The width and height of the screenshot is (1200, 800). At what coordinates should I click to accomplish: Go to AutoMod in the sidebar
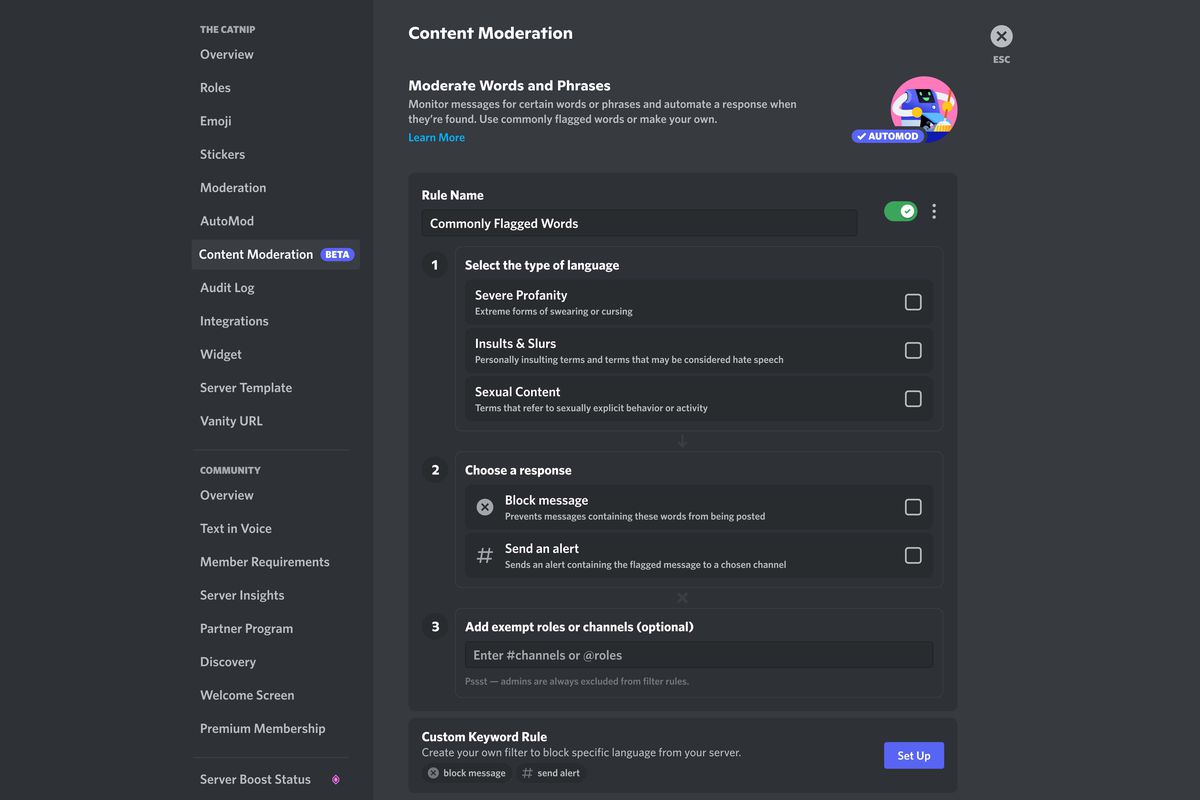227,221
